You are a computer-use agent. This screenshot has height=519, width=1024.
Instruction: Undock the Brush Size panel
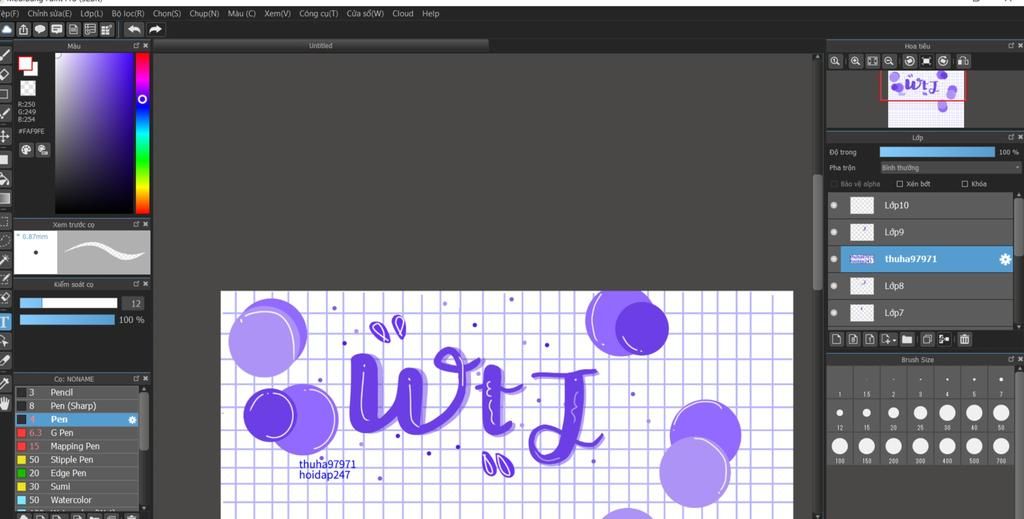click(x=1010, y=359)
